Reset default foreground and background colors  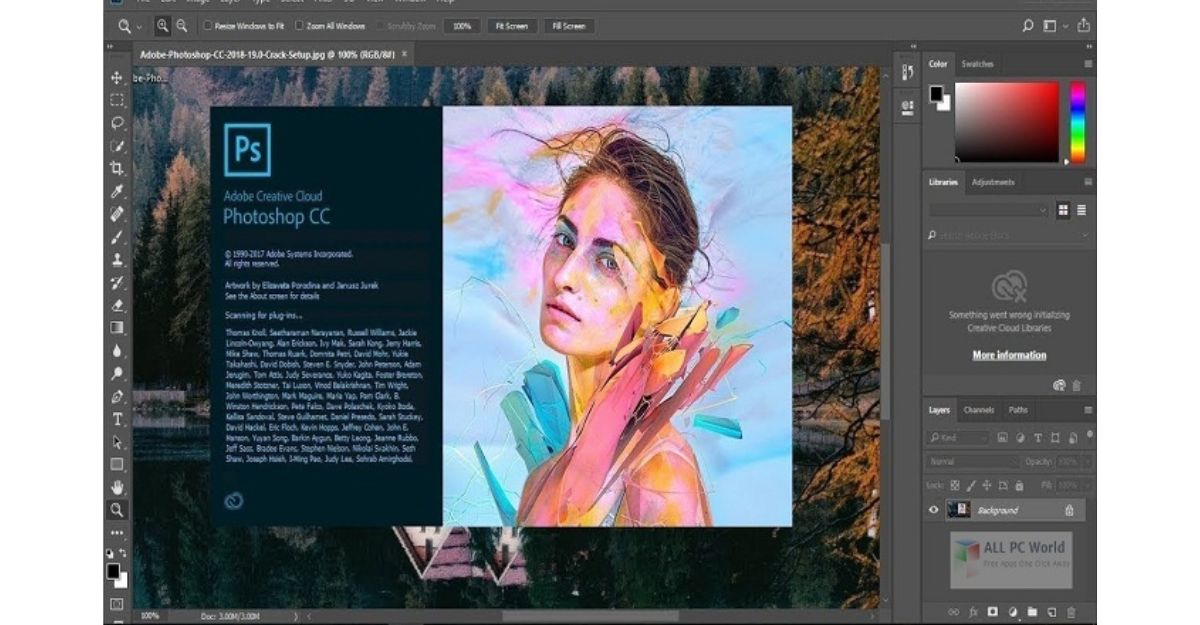tap(109, 553)
